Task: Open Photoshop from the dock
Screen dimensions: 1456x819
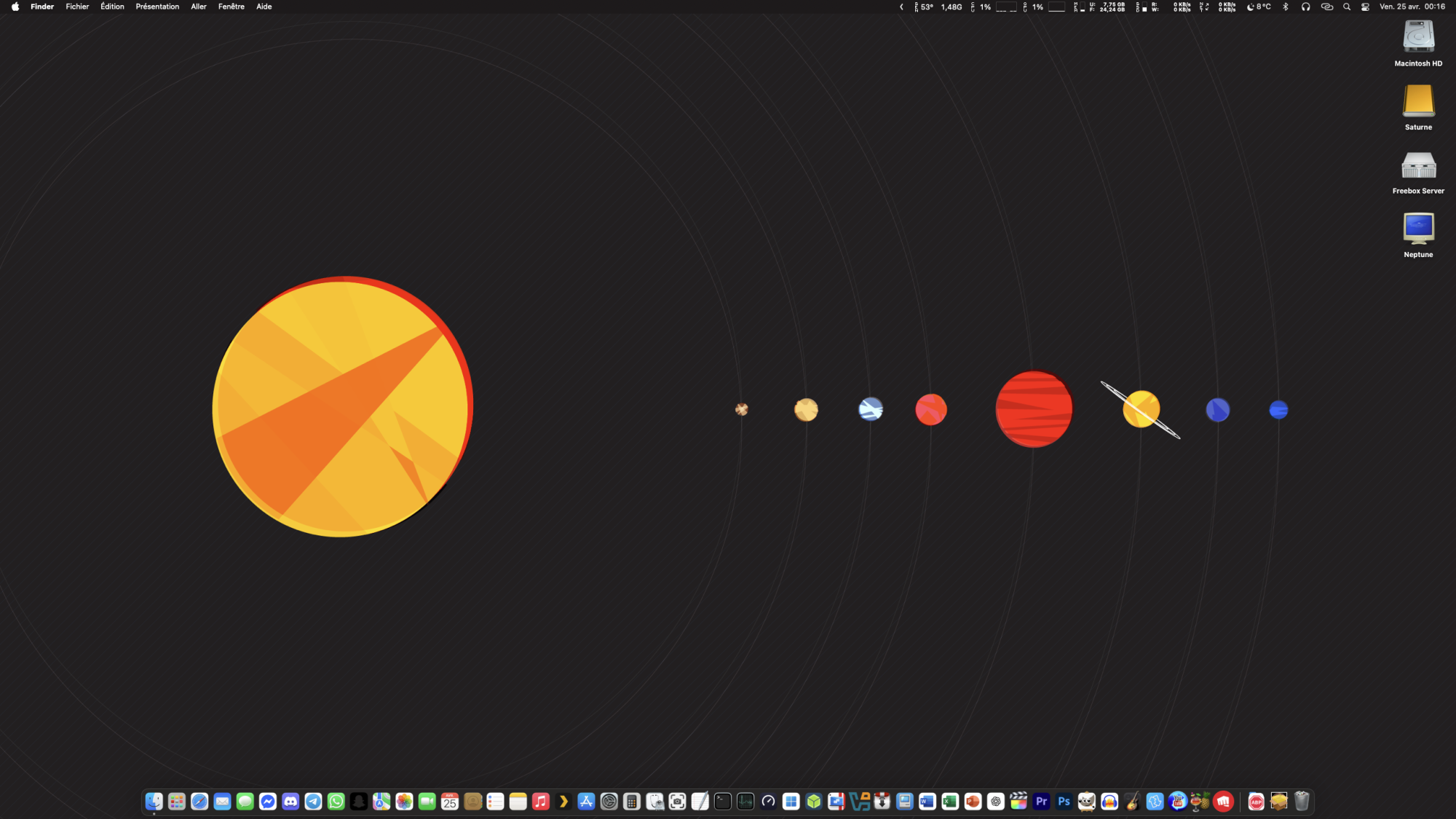Action: [x=1064, y=802]
